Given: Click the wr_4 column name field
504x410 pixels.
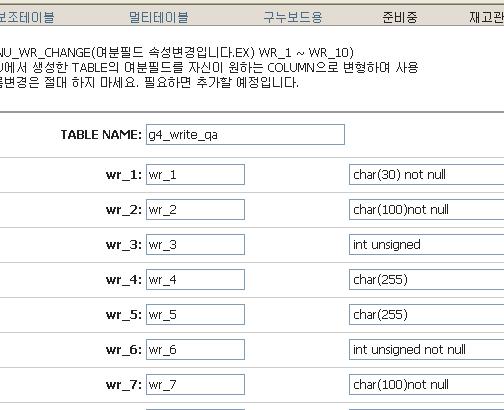Looking at the screenshot, I should click(x=195, y=279).
